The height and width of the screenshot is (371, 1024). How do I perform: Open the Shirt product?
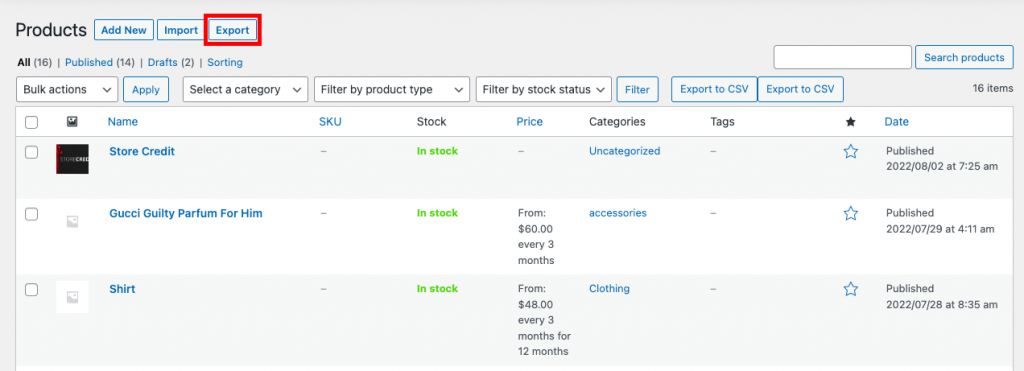[x=122, y=289]
